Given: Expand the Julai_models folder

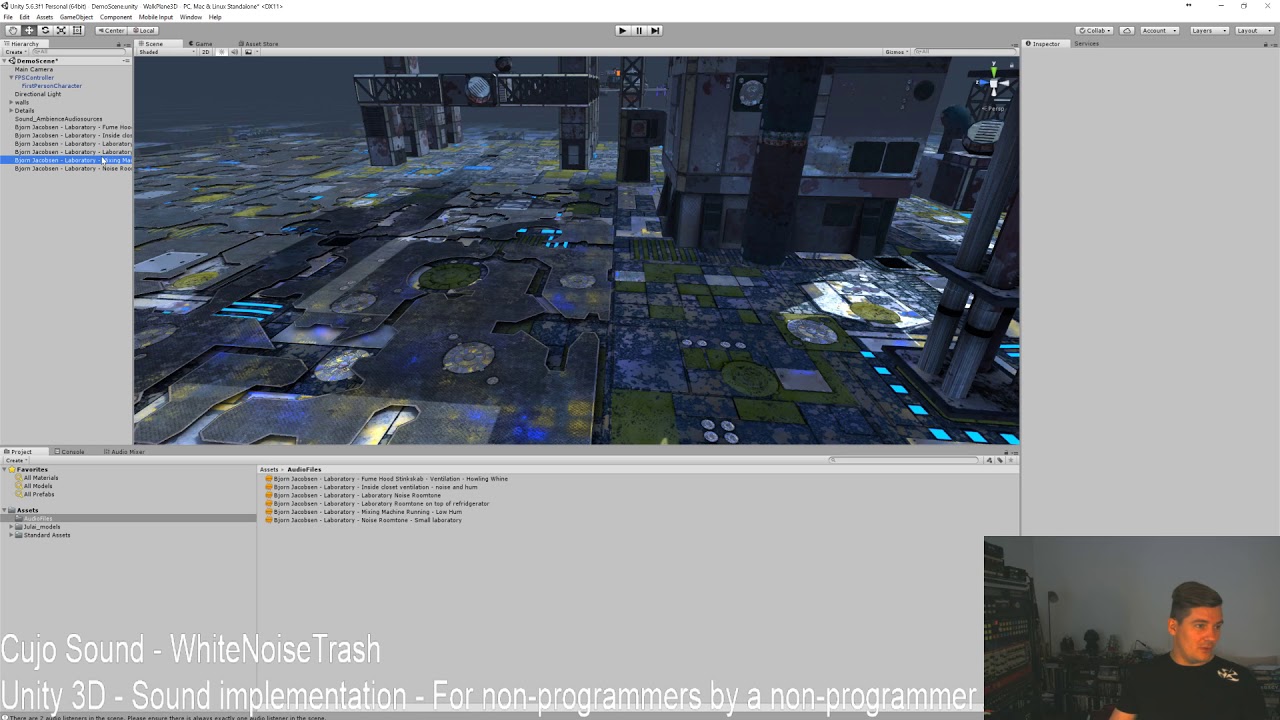Looking at the screenshot, I should click(x=11, y=527).
